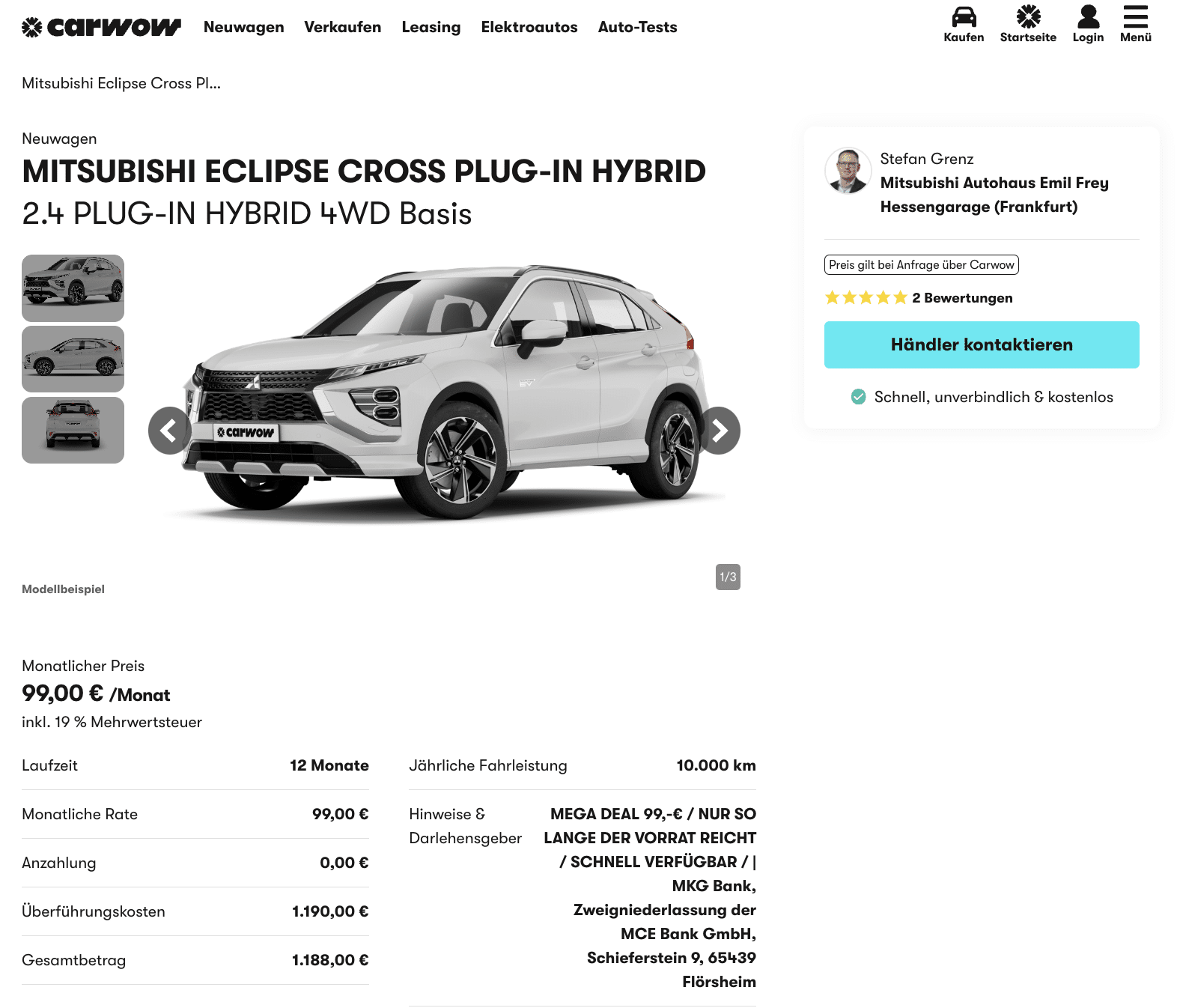Open the 2 Bewertungen link
Image resolution: width=1177 pixels, height=1008 pixels.
(x=962, y=298)
